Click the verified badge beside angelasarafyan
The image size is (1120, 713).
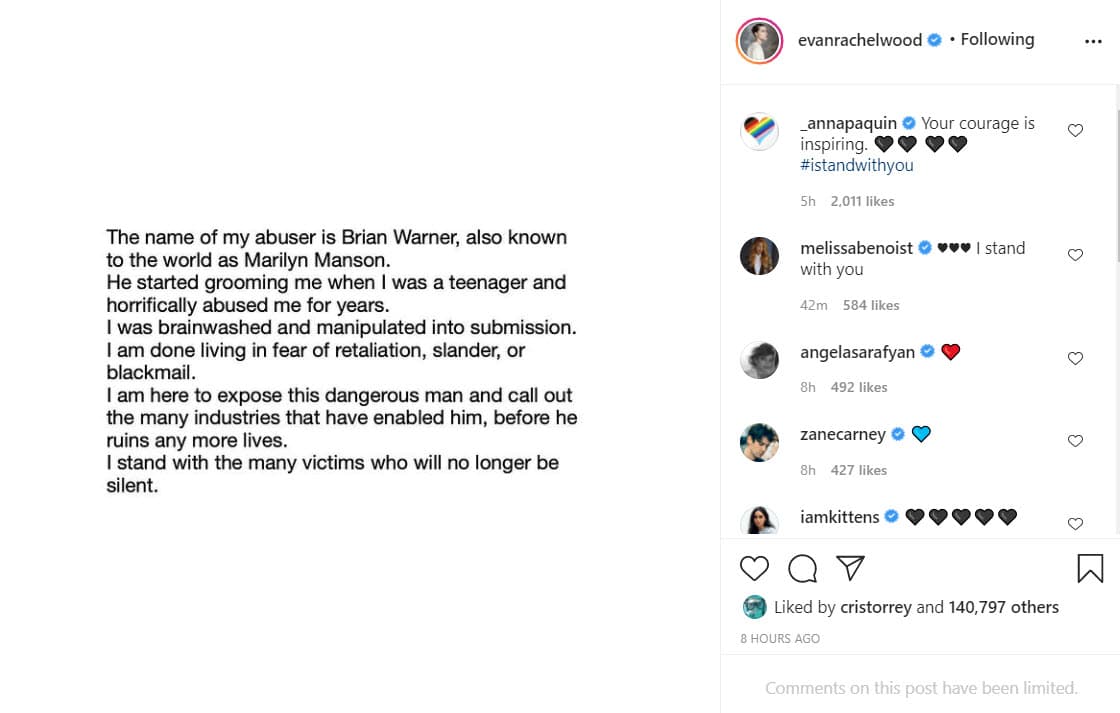tap(928, 351)
